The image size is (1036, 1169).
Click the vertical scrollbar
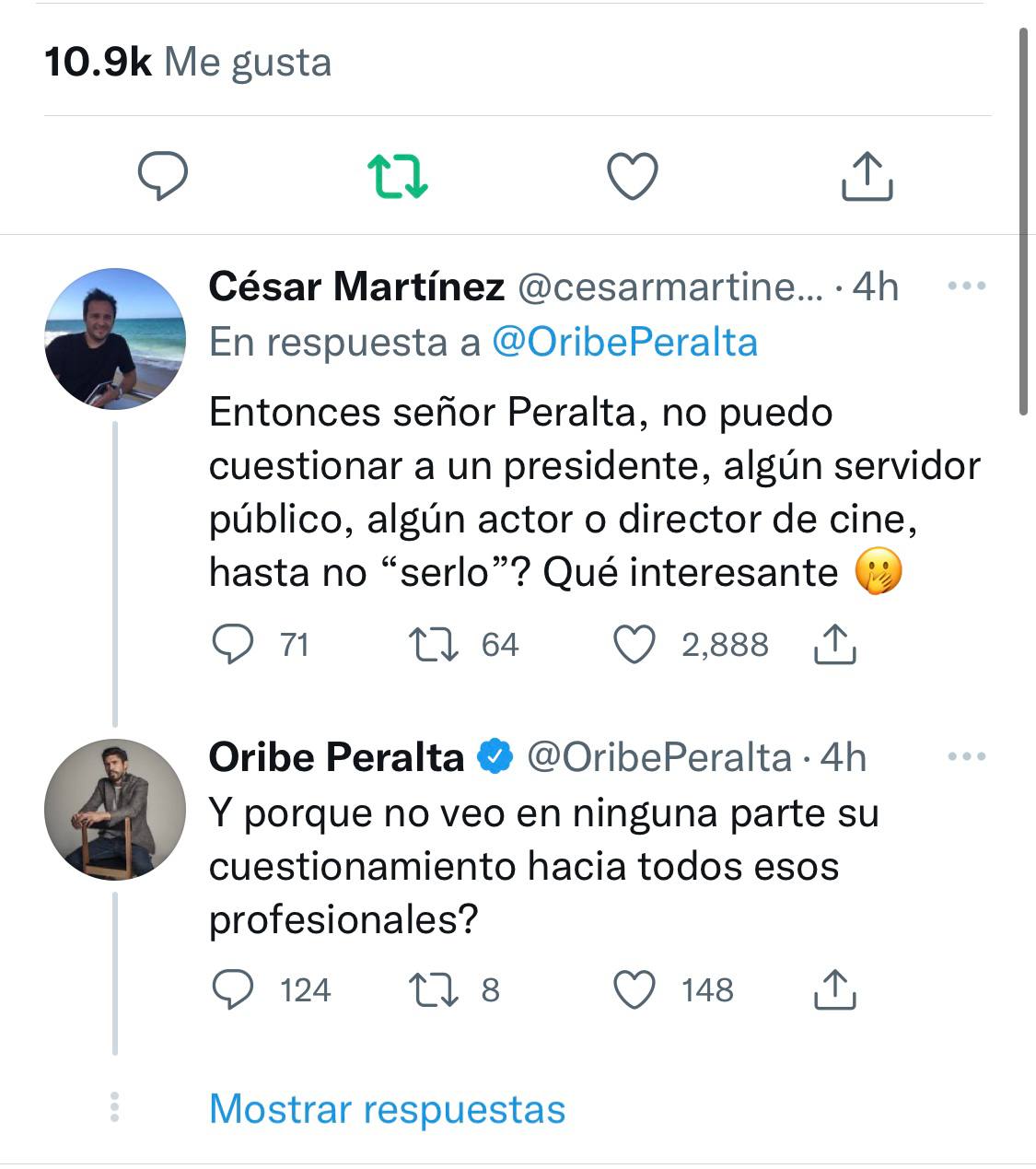click(1024, 221)
